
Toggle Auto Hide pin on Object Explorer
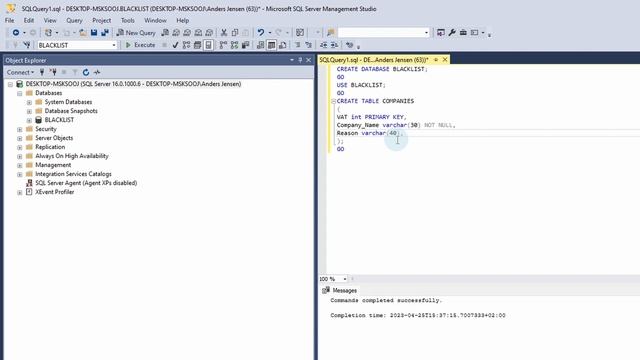[300, 60]
